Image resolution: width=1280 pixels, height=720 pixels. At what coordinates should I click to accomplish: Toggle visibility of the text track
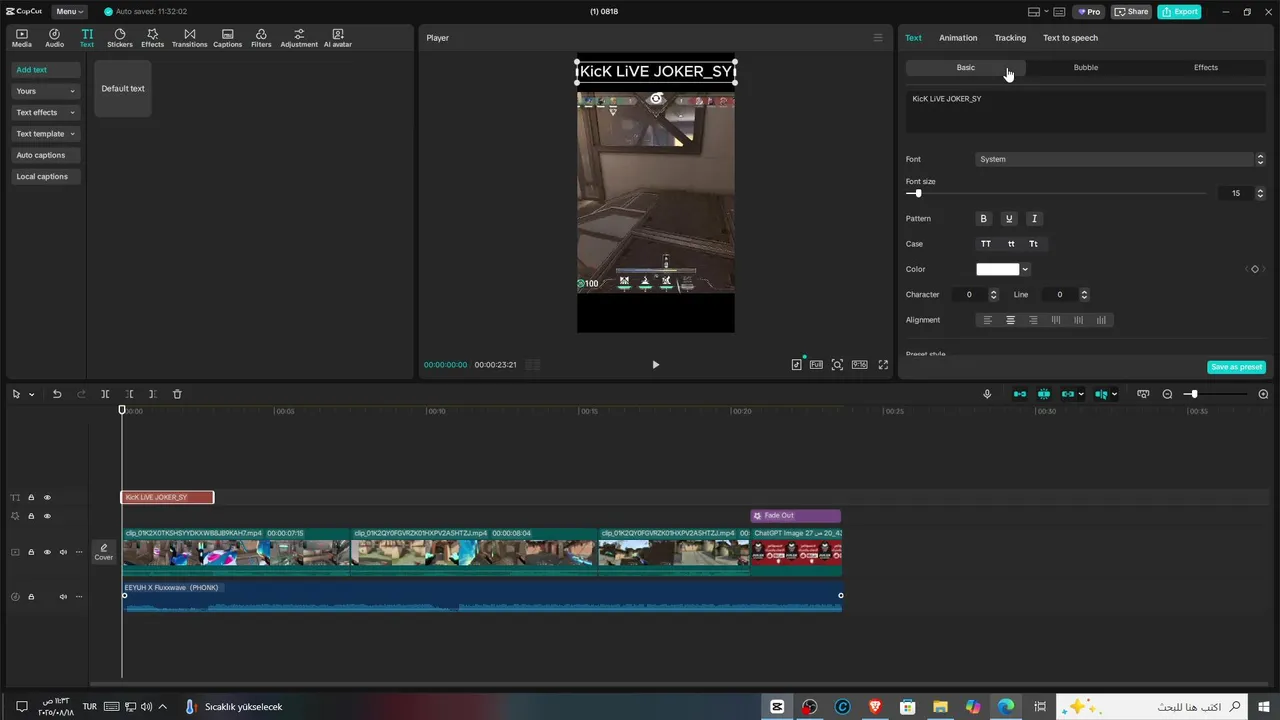(47, 497)
